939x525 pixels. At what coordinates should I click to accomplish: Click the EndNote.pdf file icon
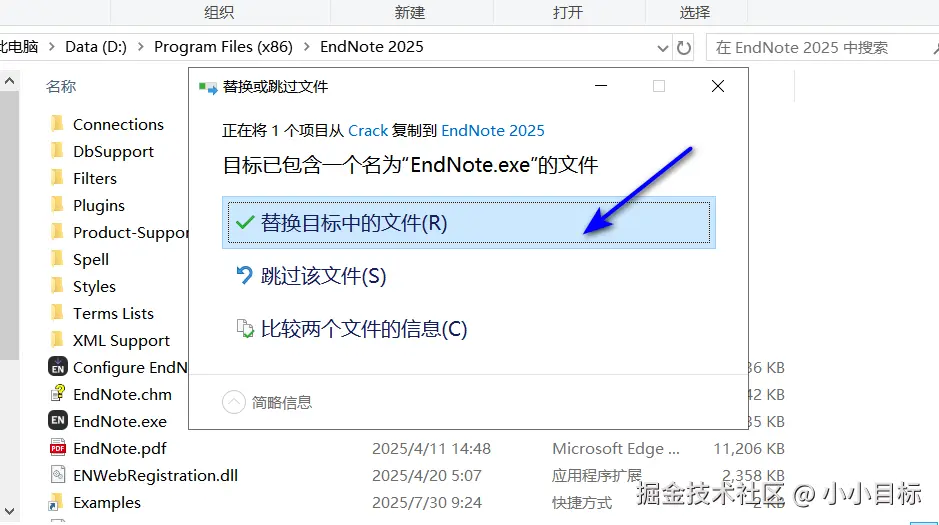pos(57,447)
